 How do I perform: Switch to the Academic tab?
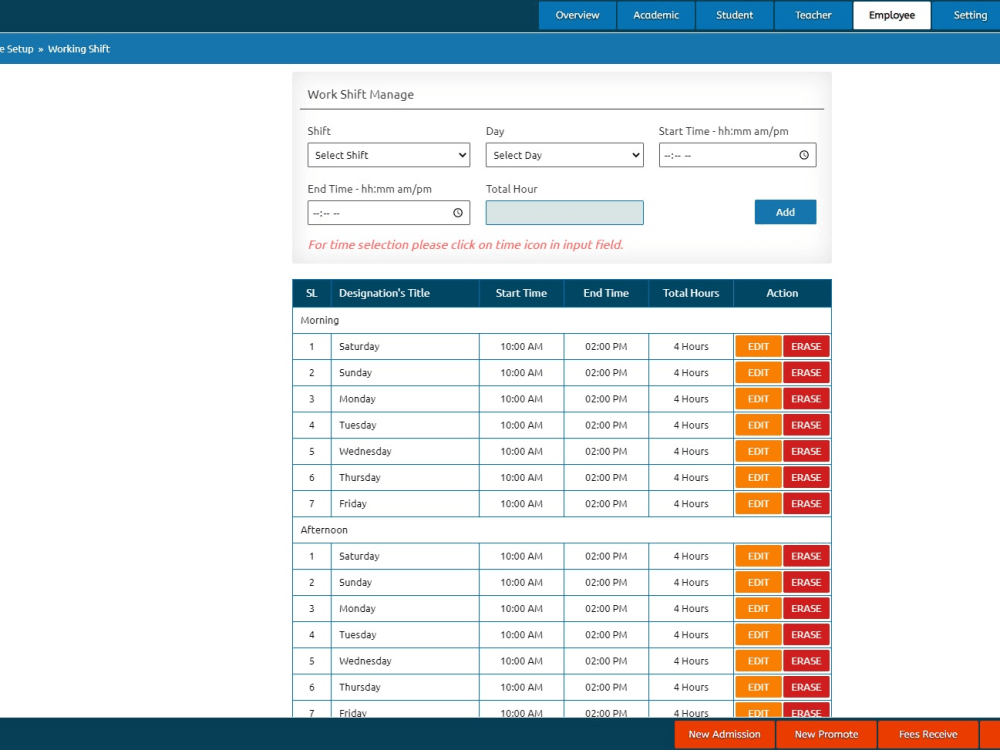point(655,15)
